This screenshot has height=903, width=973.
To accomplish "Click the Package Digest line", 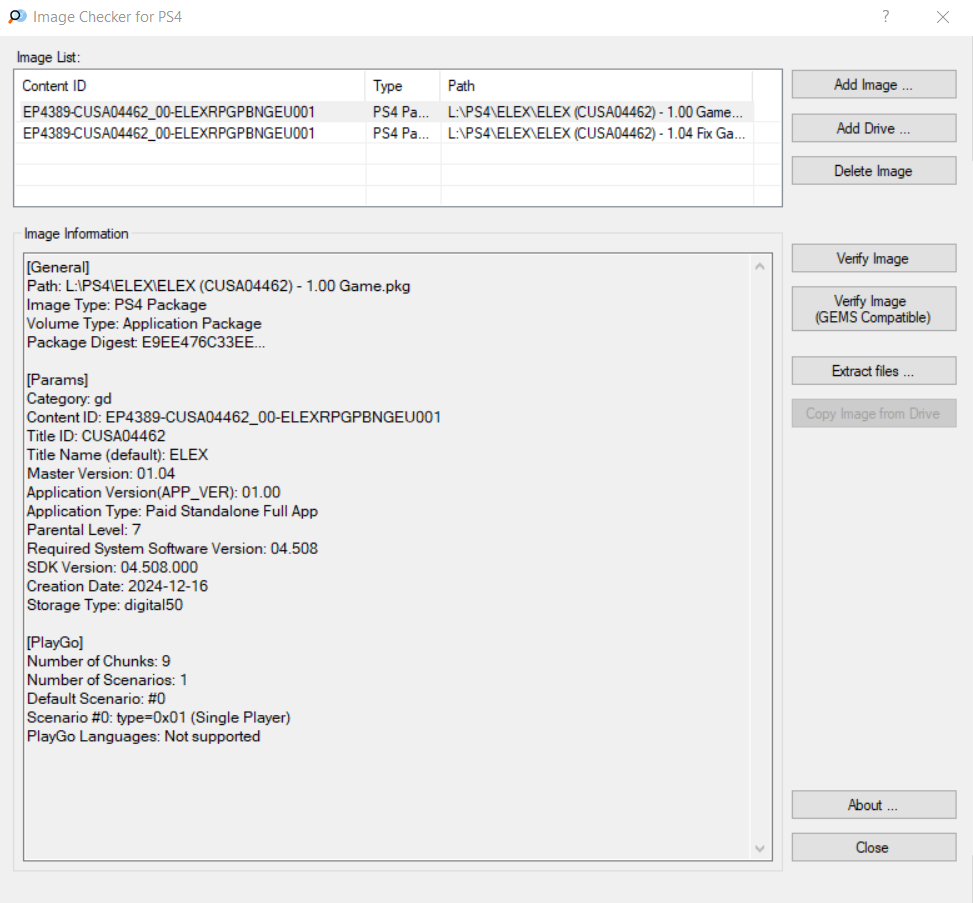I will tap(146, 342).
